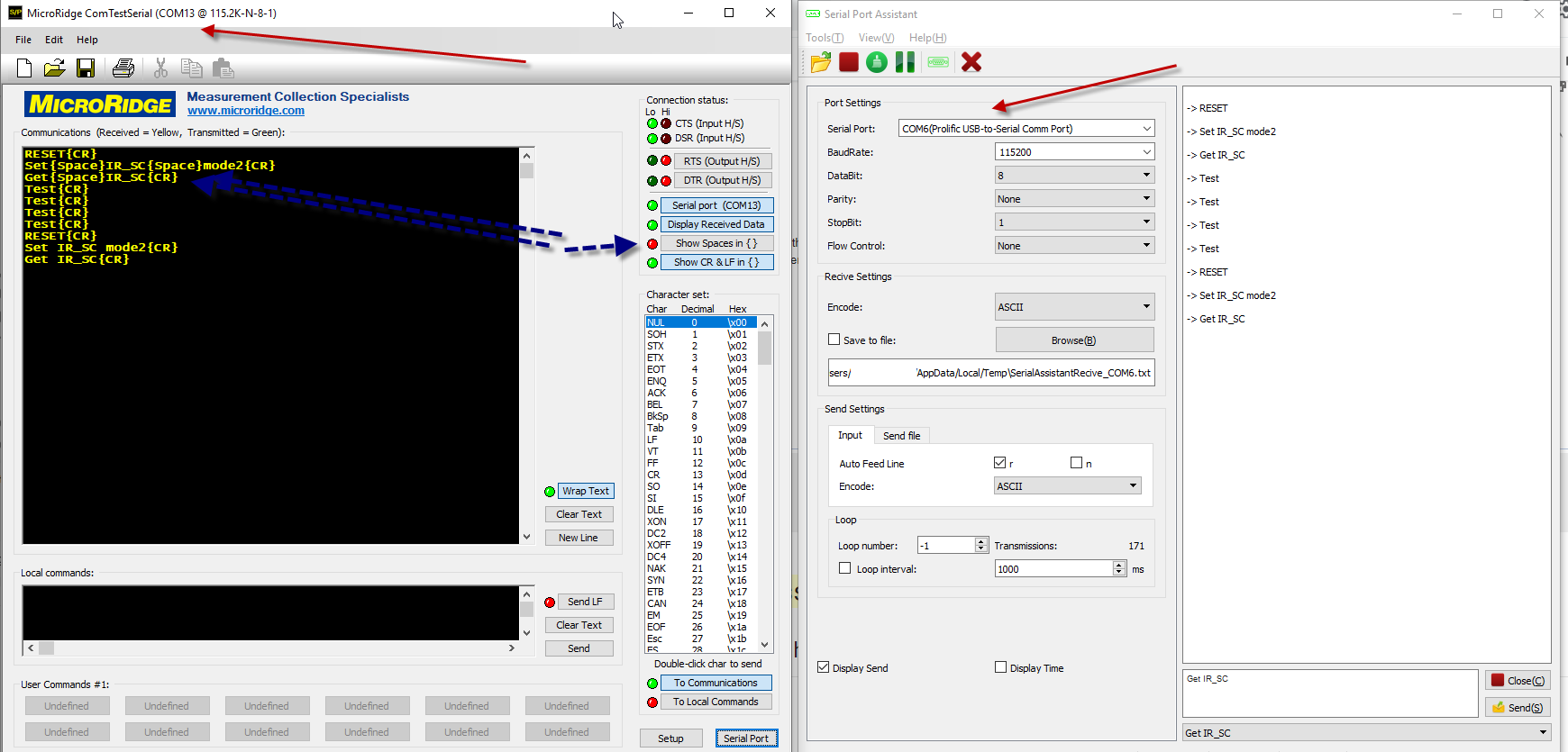This screenshot has height=752, width=1568.
Task: Click the Copy icon in ComTestSerial toolbar
Action: coord(191,68)
